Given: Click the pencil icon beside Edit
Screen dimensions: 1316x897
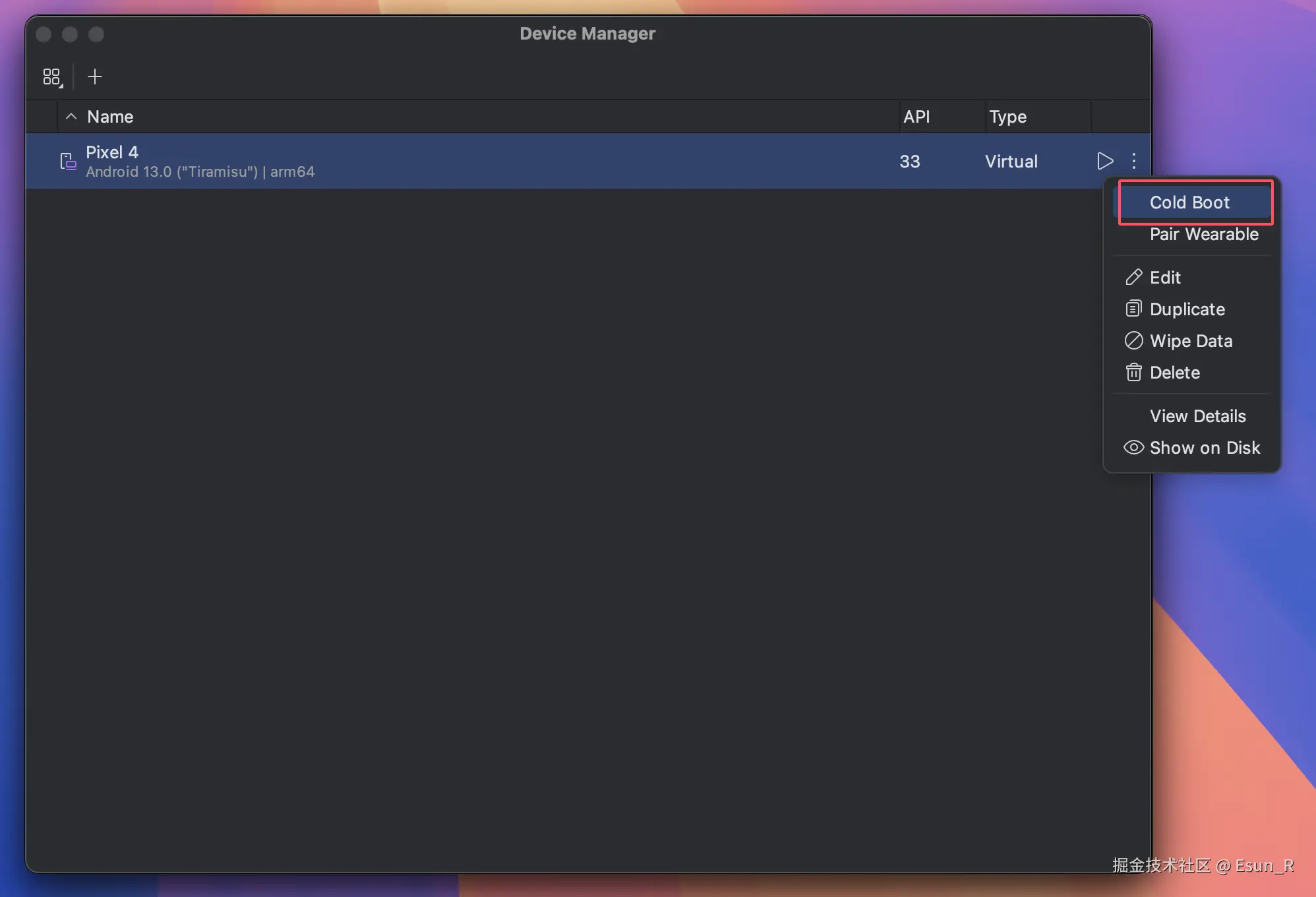Looking at the screenshot, I should pyautogui.click(x=1133, y=278).
